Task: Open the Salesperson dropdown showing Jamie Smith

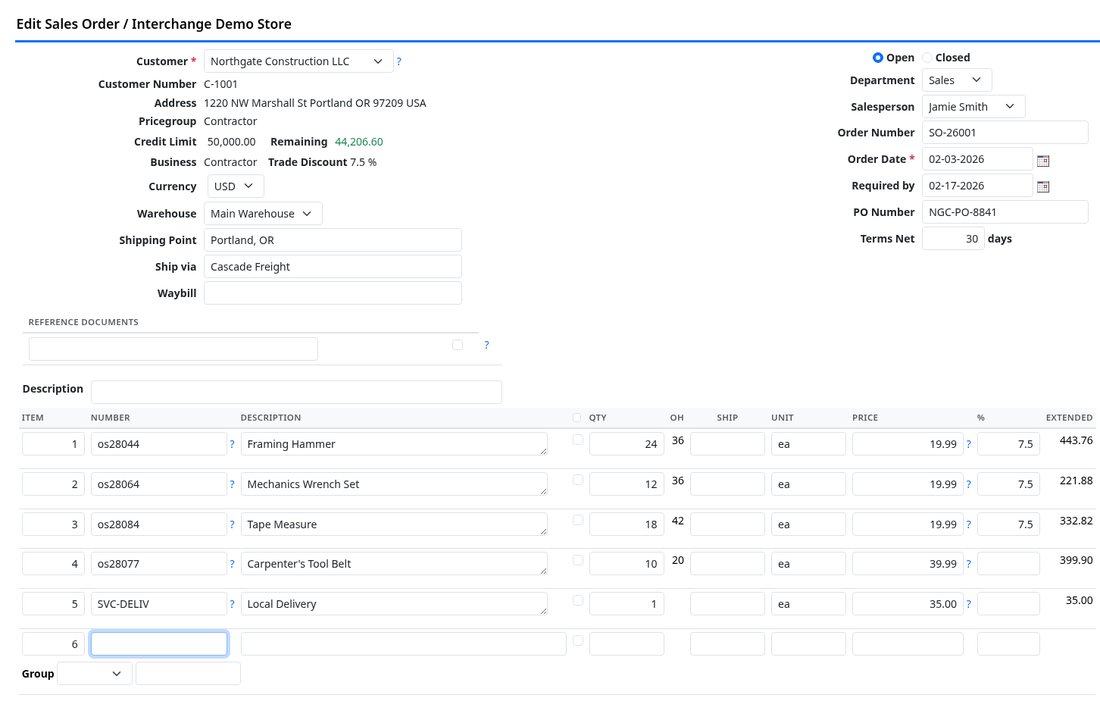Action: [x=973, y=107]
